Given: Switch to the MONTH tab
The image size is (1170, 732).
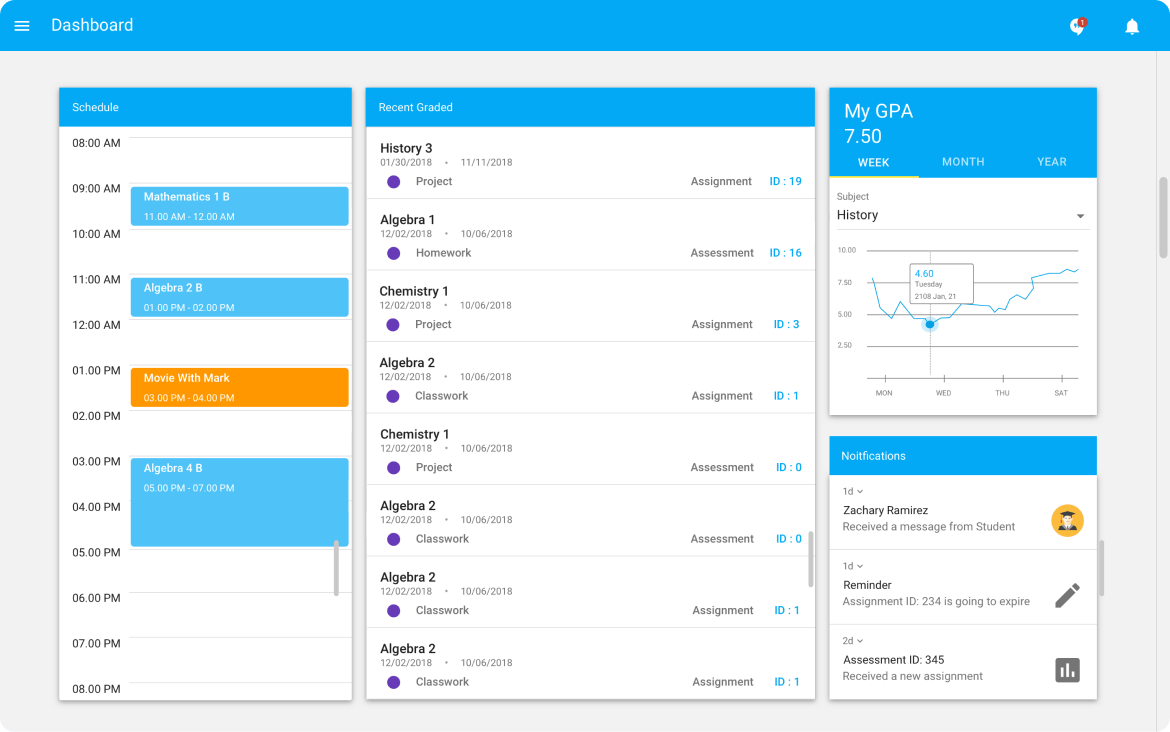Looking at the screenshot, I should [x=963, y=162].
